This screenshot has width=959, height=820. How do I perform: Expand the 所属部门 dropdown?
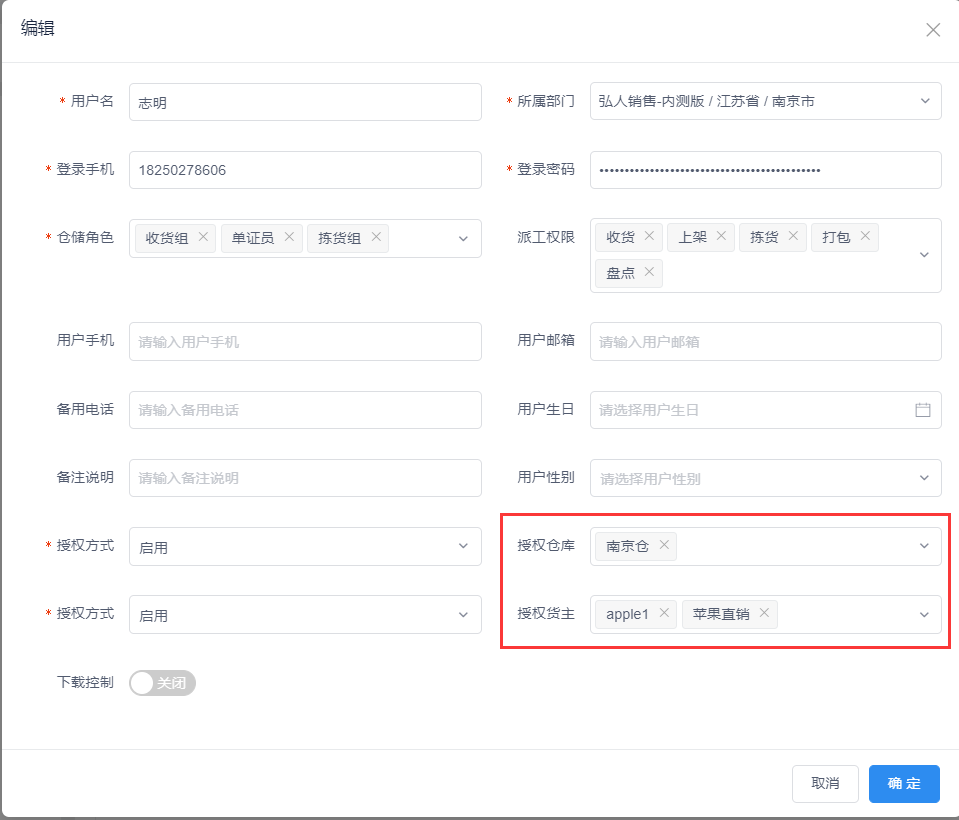pyautogui.click(x=925, y=101)
